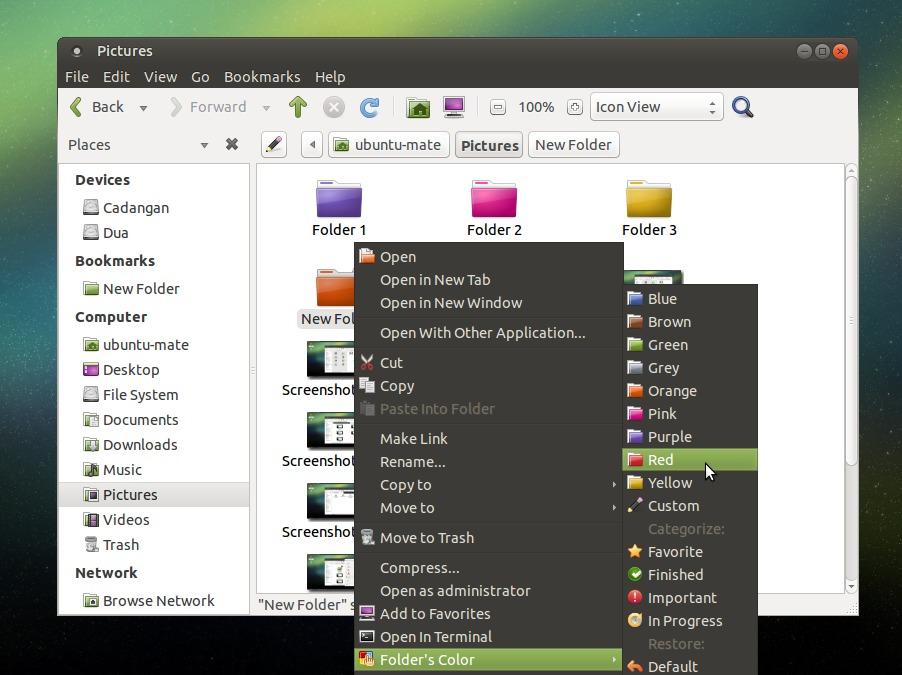
Task: Expand the Back button history arrow
Action: tap(142, 107)
